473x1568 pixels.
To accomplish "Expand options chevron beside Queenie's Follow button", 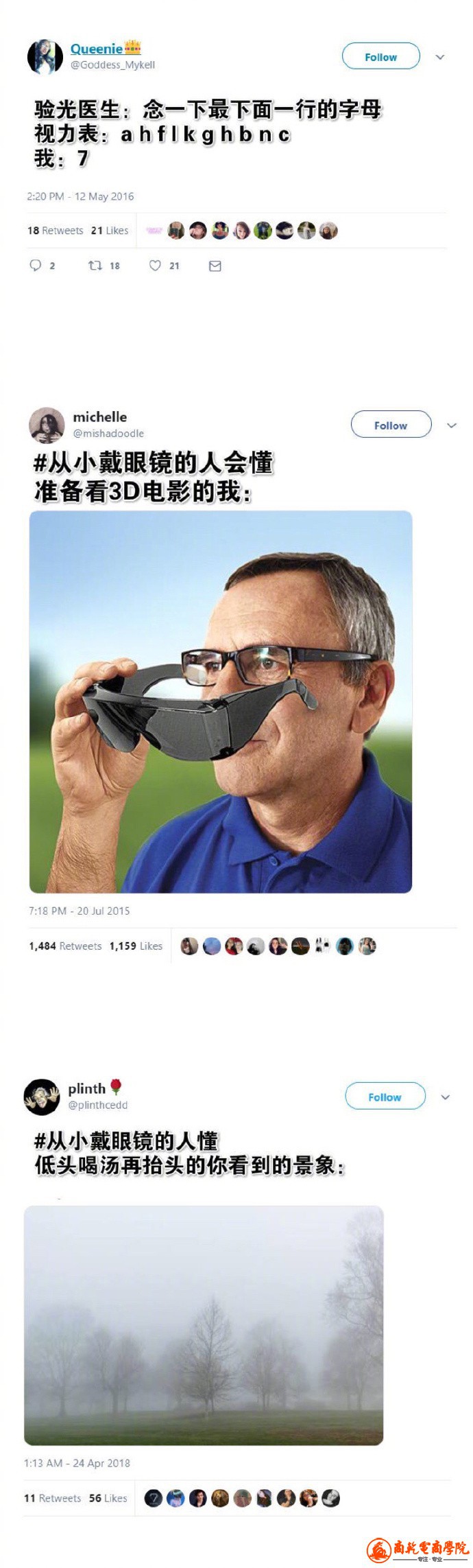I will pos(440,57).
